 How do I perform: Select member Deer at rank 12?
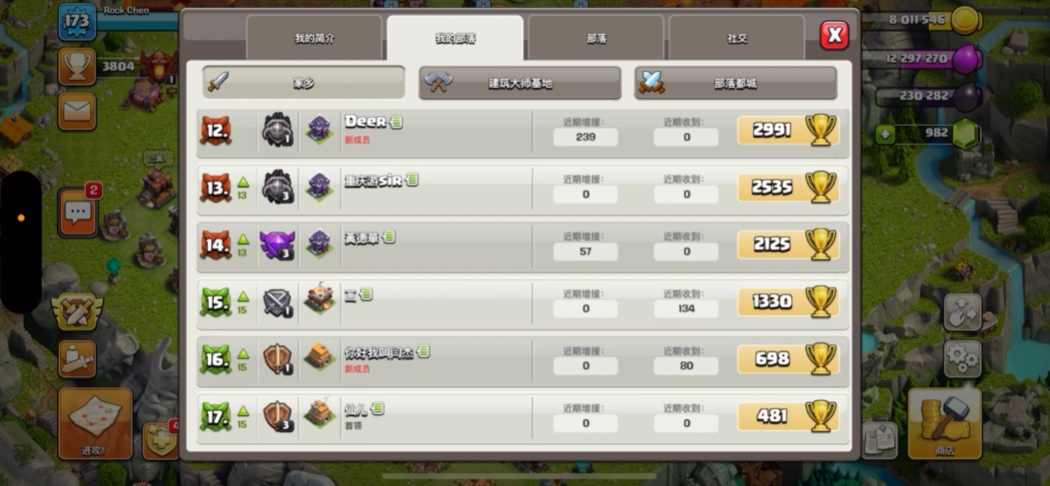522,133
